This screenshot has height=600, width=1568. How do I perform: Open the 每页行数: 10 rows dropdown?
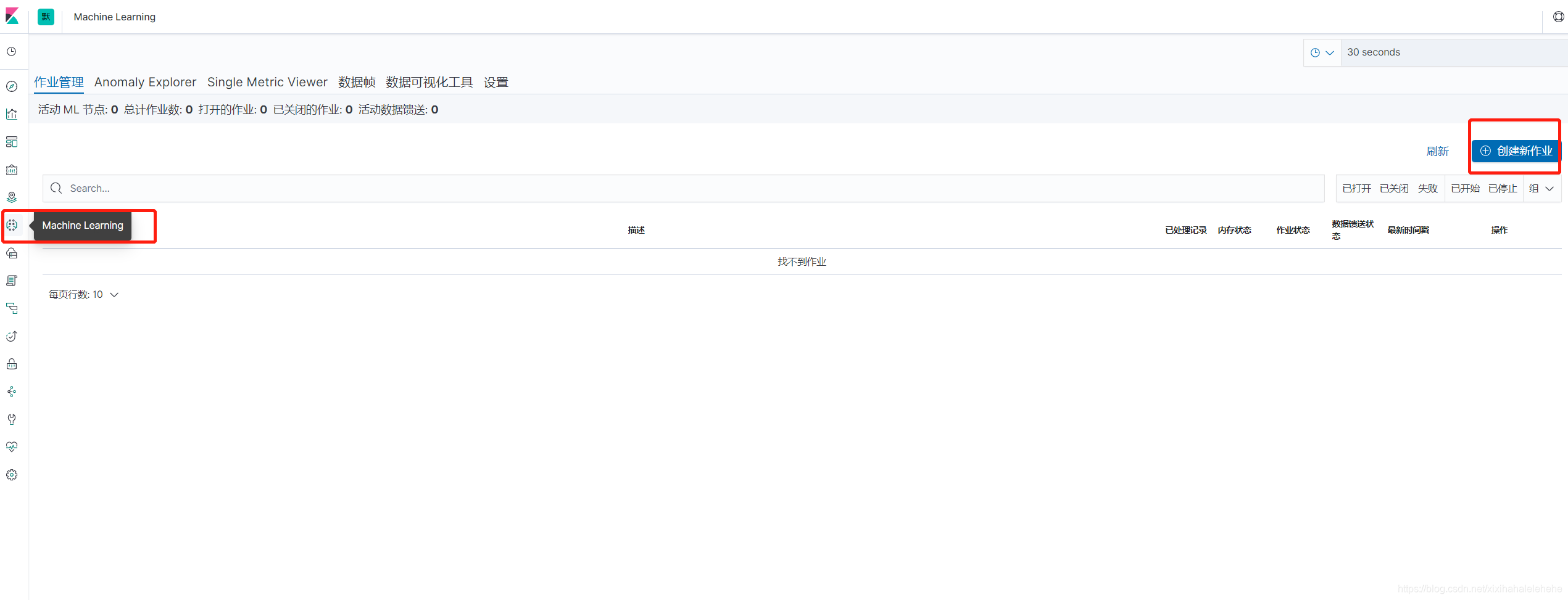pyautogui.click(x=83, y=295)
